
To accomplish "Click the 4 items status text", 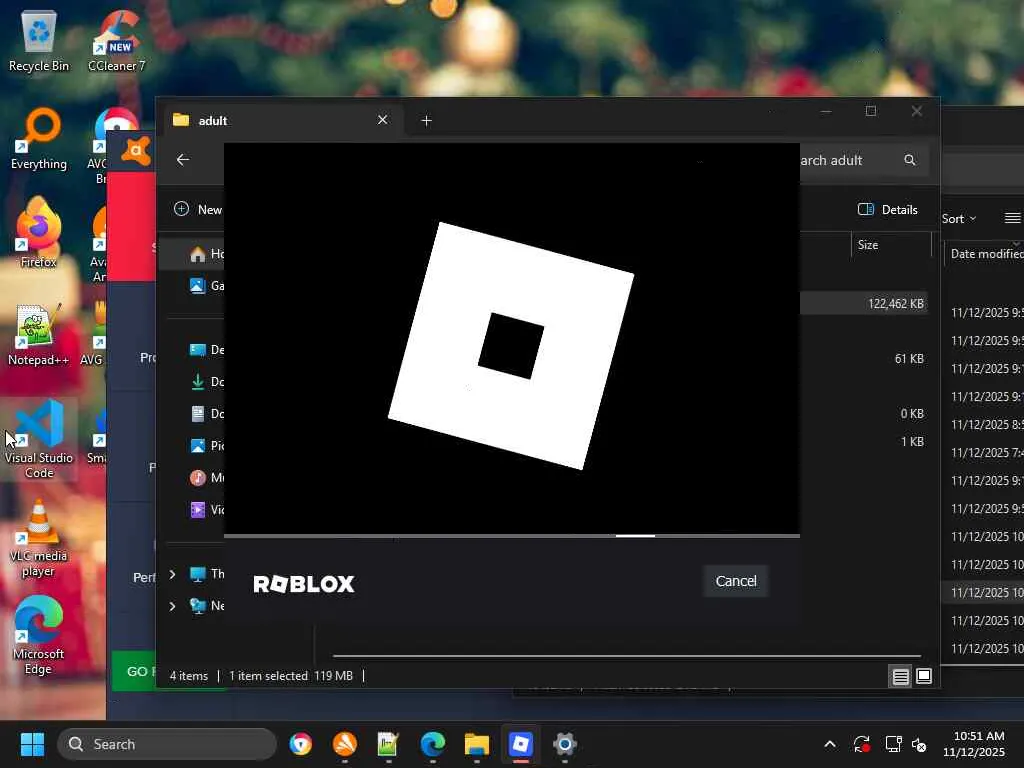I will coord(189,676).
